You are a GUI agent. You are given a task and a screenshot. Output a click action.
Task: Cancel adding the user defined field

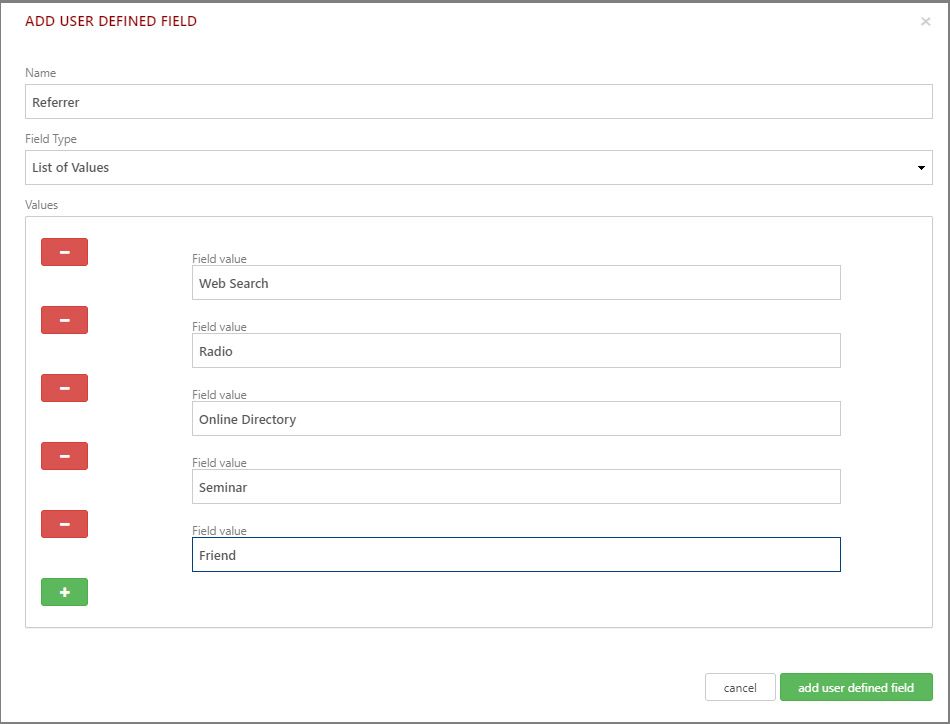[740, 687]
